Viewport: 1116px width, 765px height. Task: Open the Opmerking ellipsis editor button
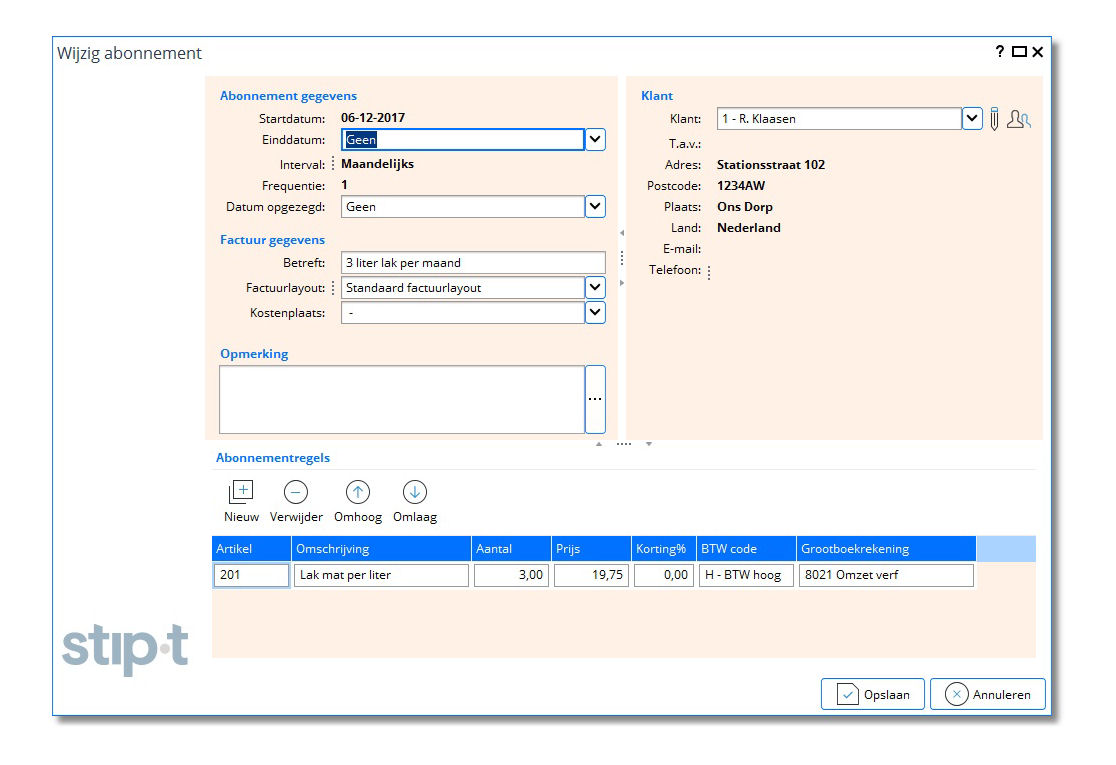pos(595,399)
